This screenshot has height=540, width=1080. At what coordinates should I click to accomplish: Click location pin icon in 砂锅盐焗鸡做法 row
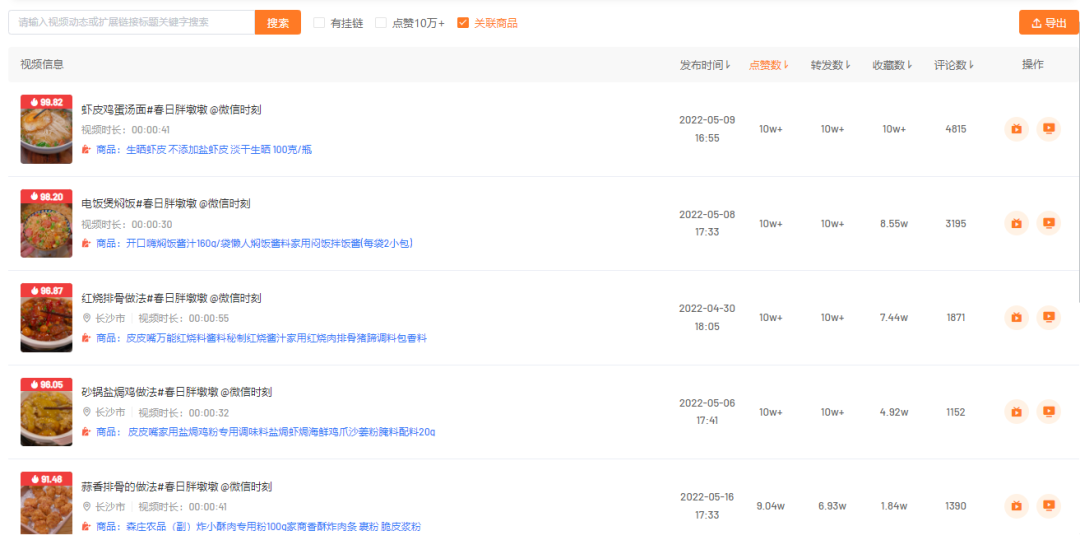pos(86,413)
